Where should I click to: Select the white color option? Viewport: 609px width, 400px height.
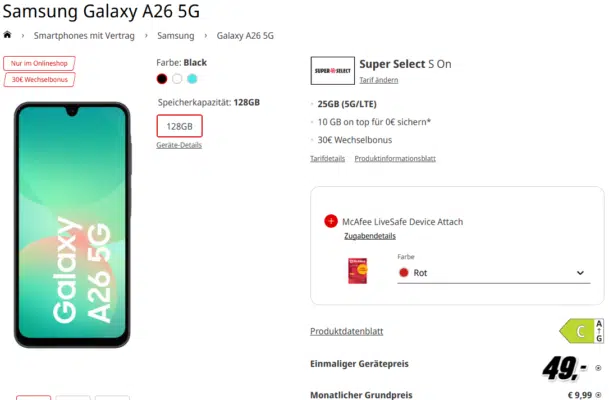click(x=177, y=79)
